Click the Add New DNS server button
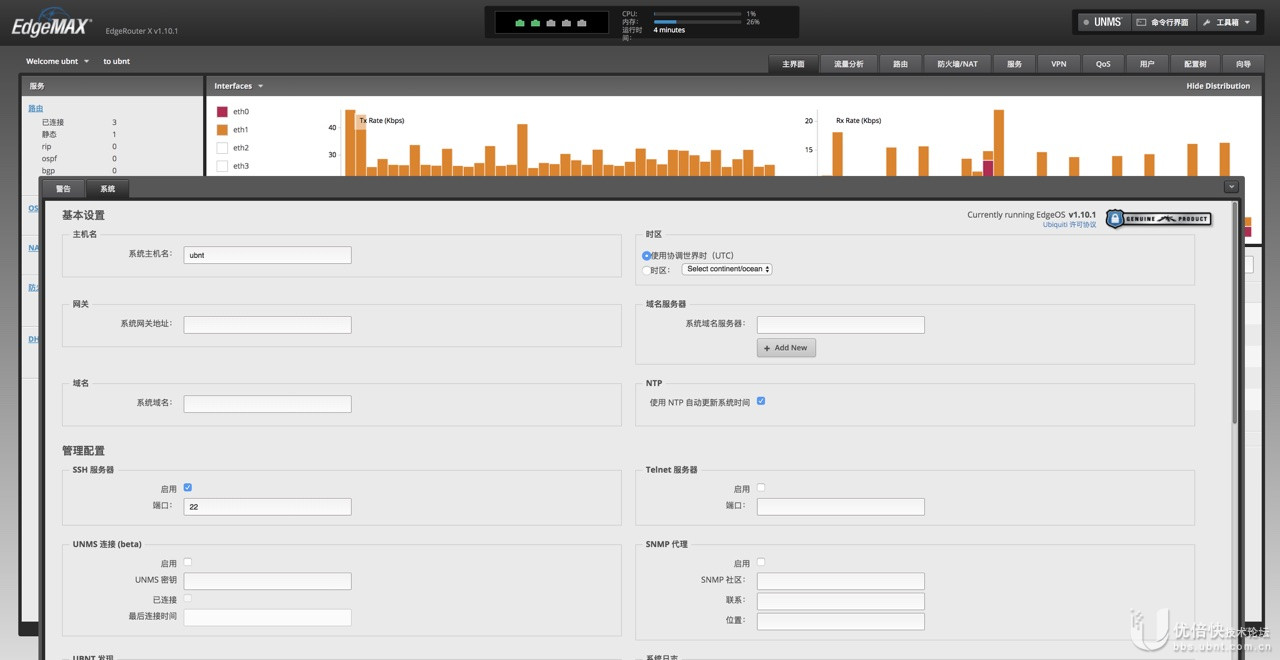Screen dimensions: 1280x660 (786, 348)
